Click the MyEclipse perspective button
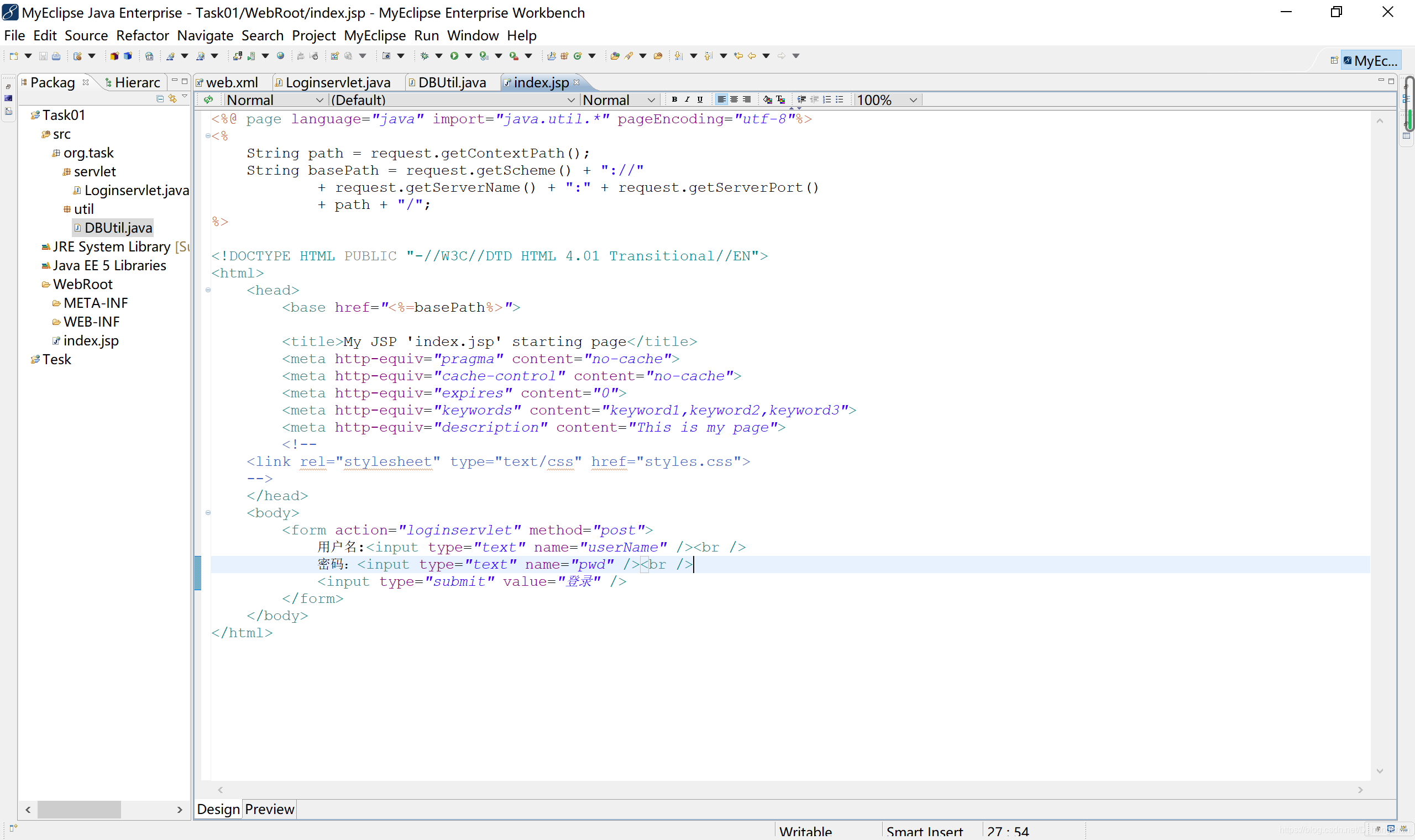The image size is (1415, 840). click(x=1371, y=60)
